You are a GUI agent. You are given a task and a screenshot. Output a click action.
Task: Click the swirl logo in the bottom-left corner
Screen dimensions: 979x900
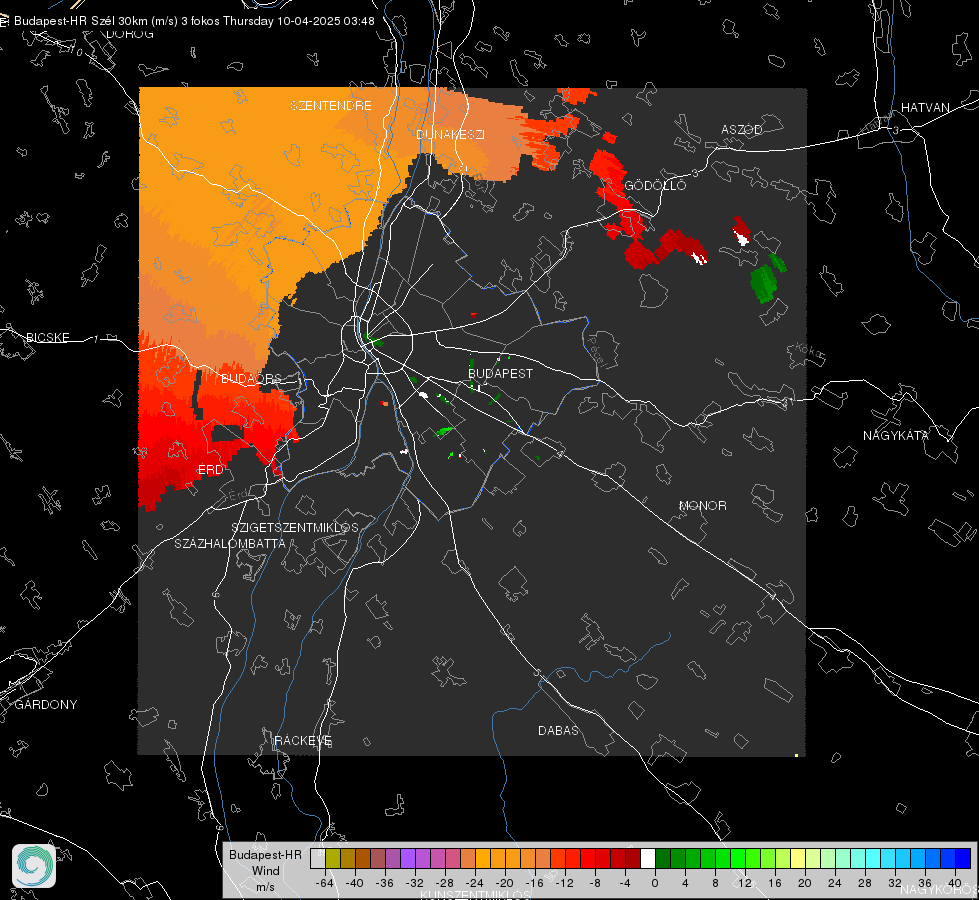34,866
